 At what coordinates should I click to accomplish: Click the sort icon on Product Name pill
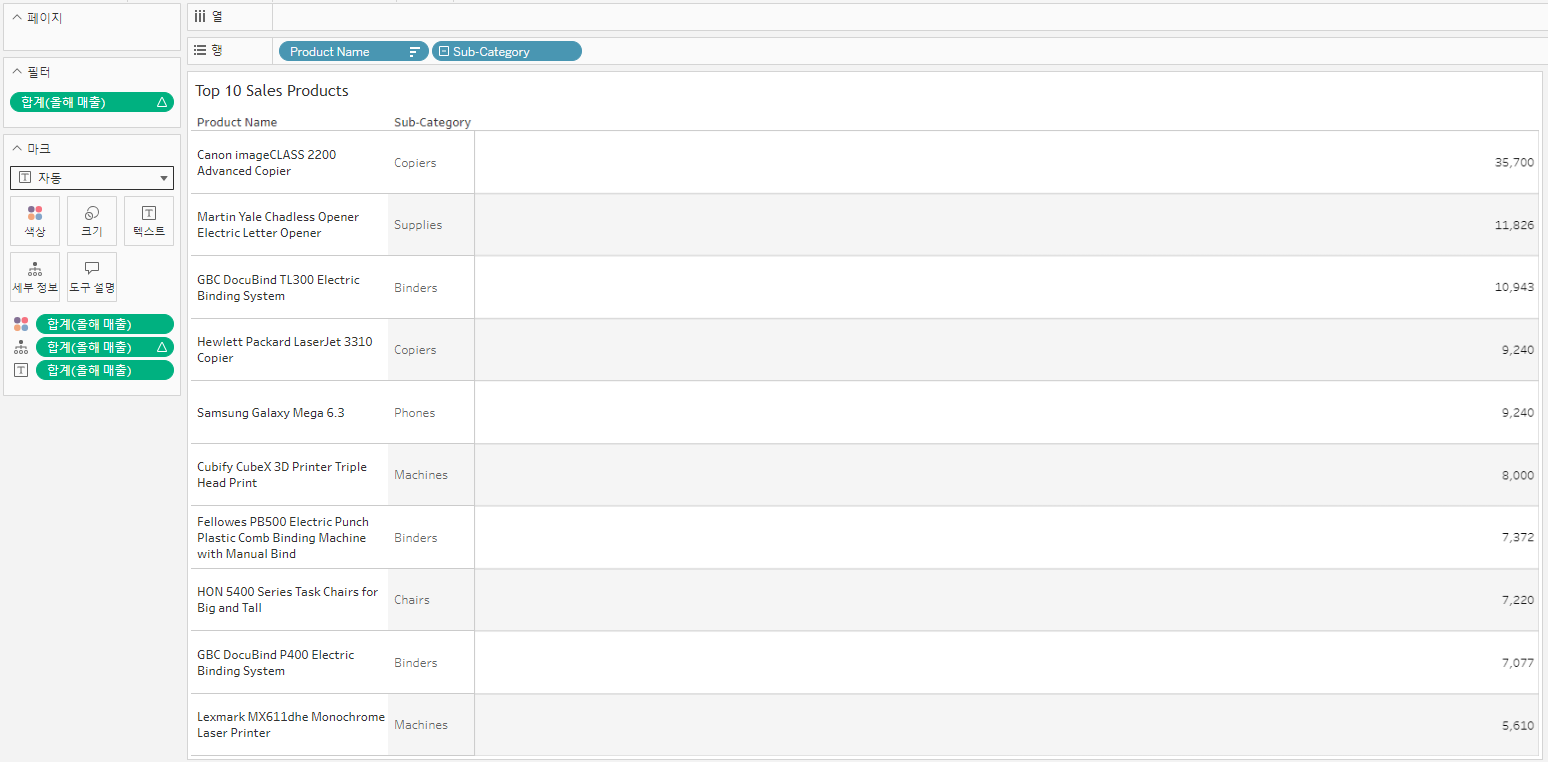[415, 52]
